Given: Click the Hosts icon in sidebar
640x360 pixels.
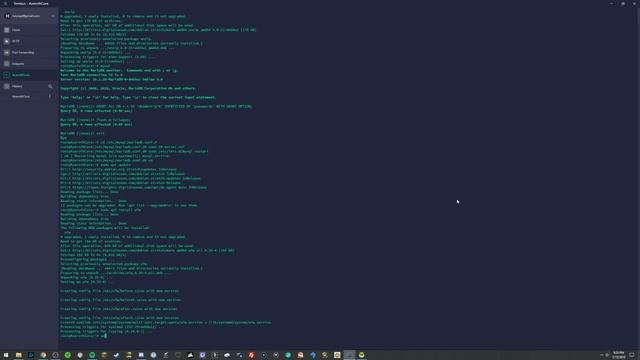Looking at the screenshot, I should pyautogui.click(x=7, y=30).
